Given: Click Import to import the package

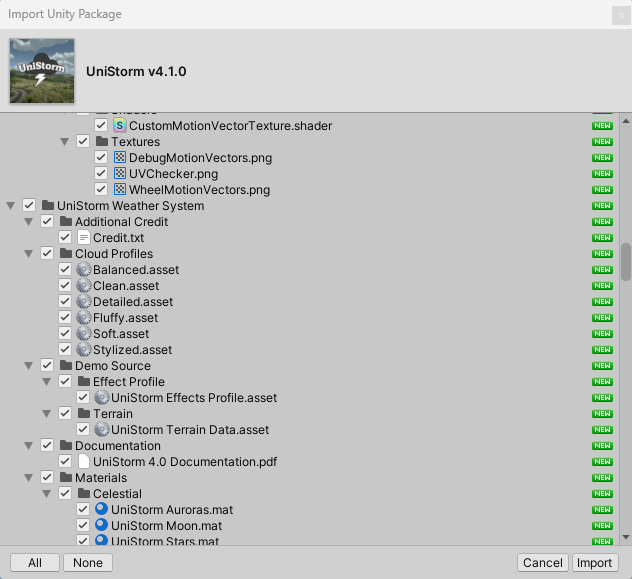Looking at the screenshot, I should click(595, 562).
